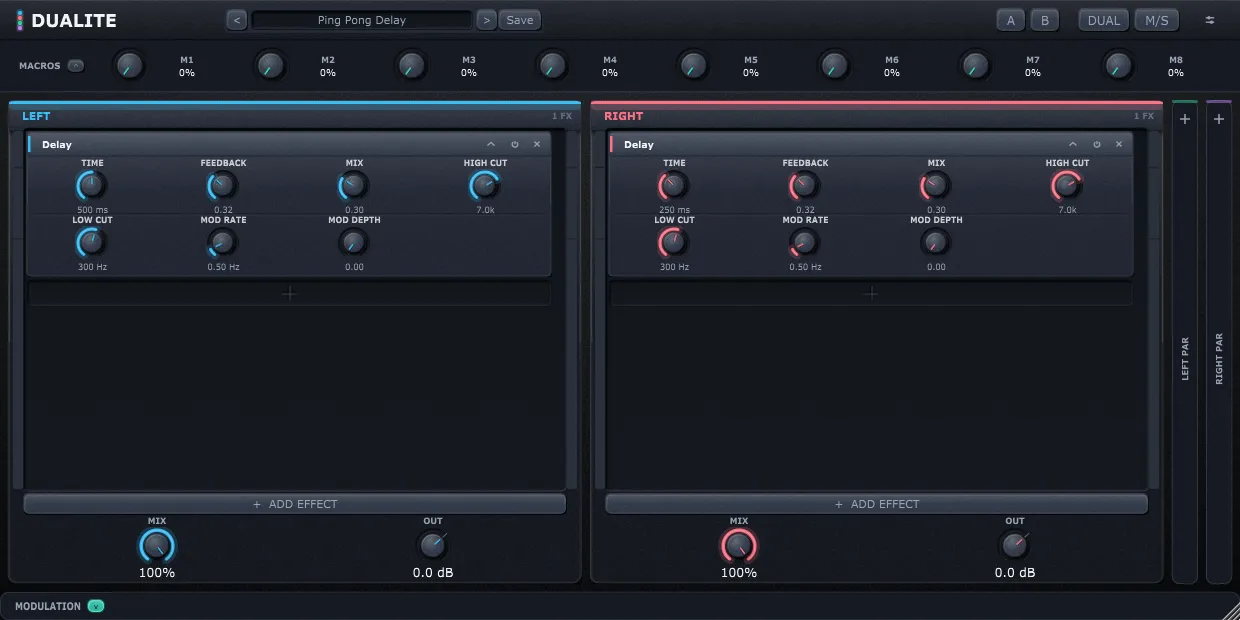Open the settings sliders icon at top right

click(1210, 20)
